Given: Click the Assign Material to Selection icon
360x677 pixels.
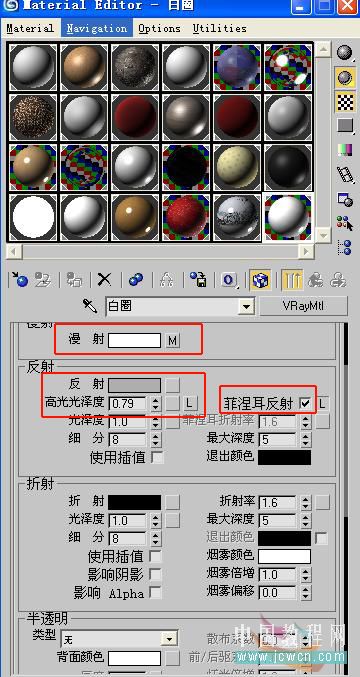Looking at the screenshot, I should (74, 279).
